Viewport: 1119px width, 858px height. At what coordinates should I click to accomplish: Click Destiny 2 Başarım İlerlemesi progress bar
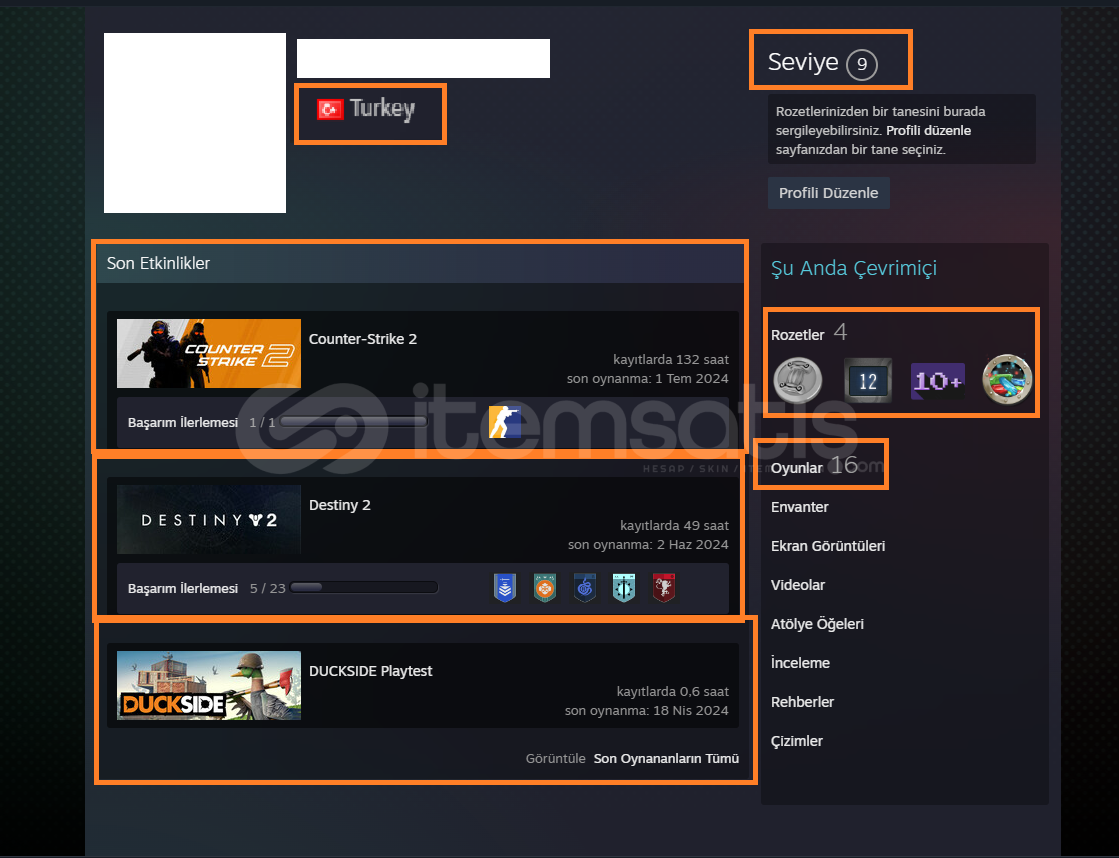[x=364, y=587]
